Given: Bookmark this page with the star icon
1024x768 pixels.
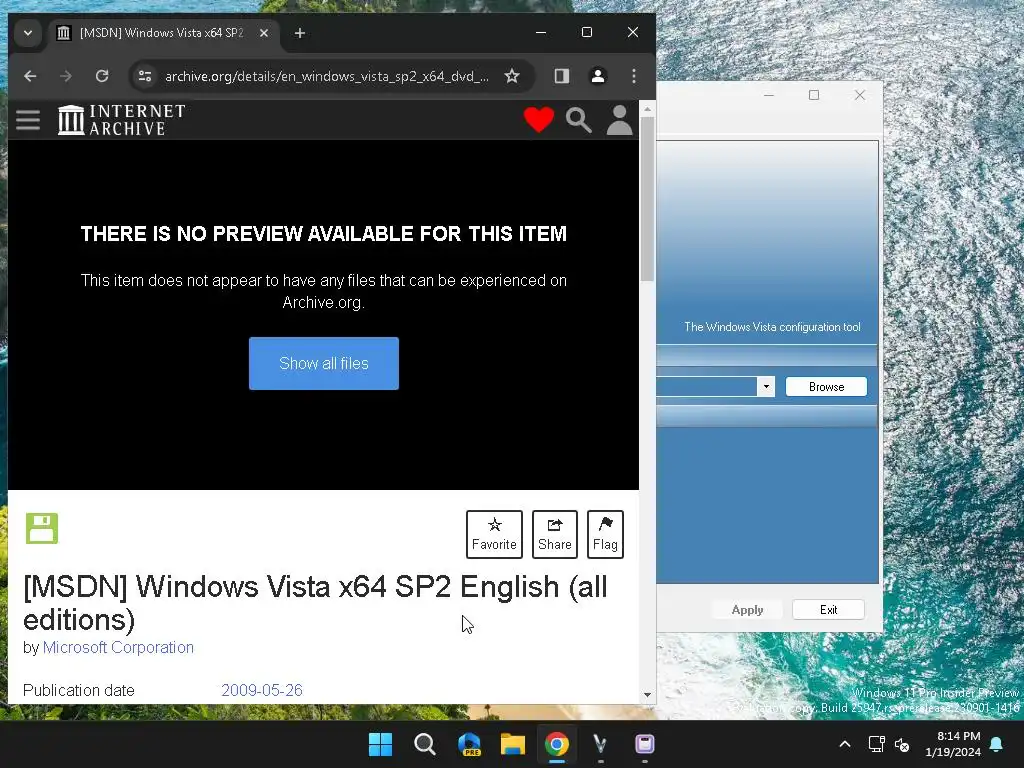Looking at the screenshot, I should pyautogui.click(x=512, y=76).
